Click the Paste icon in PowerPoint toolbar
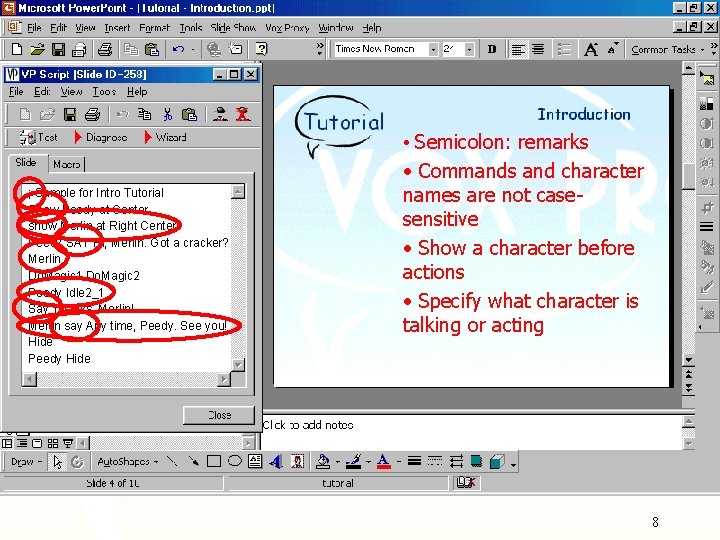The image size is (720, 540). coord(152,49)
